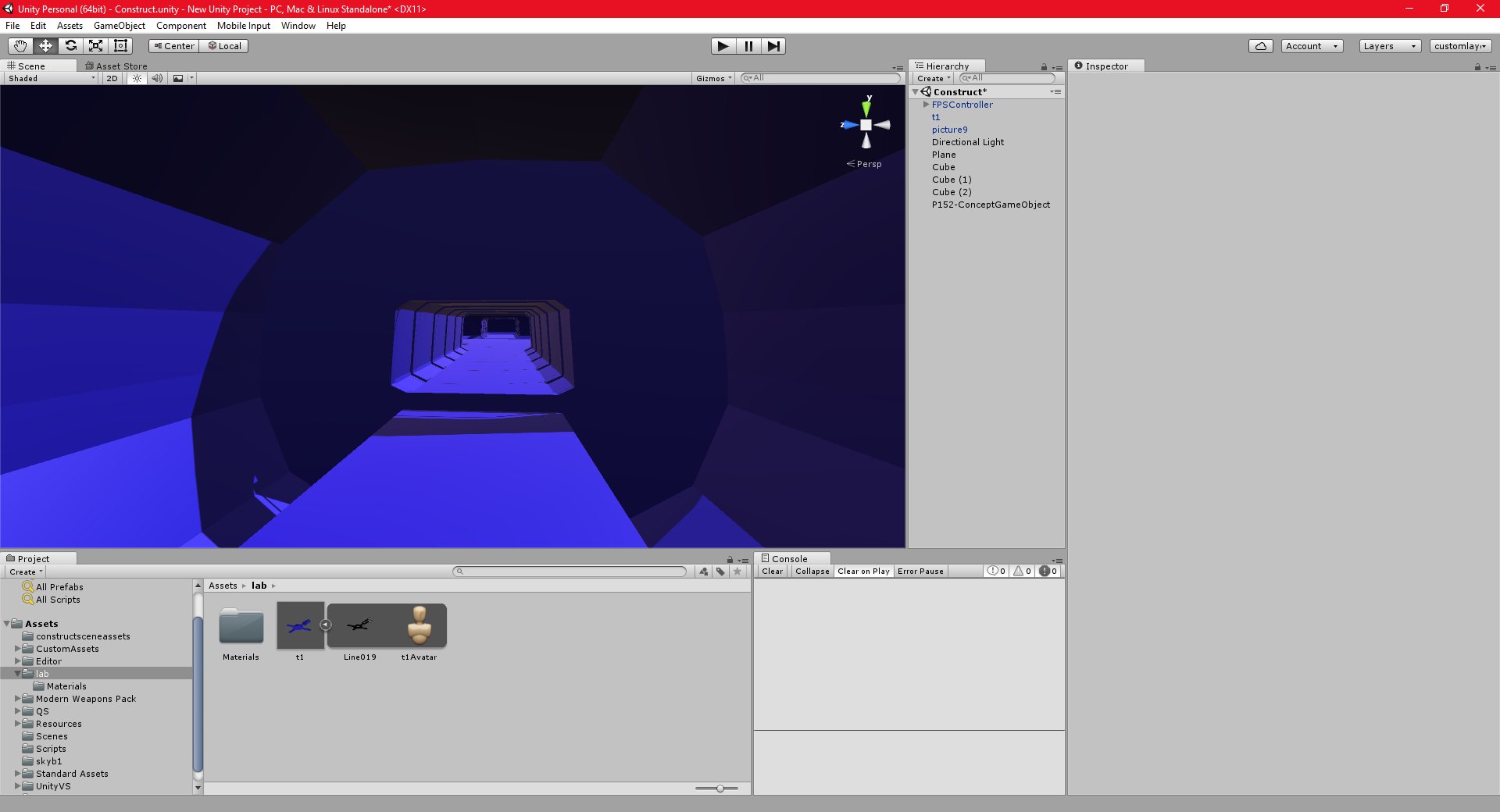Select the Hand tool in the toolbar
The width and height of the screenshot is (1500, 812).
click(20, 46)
